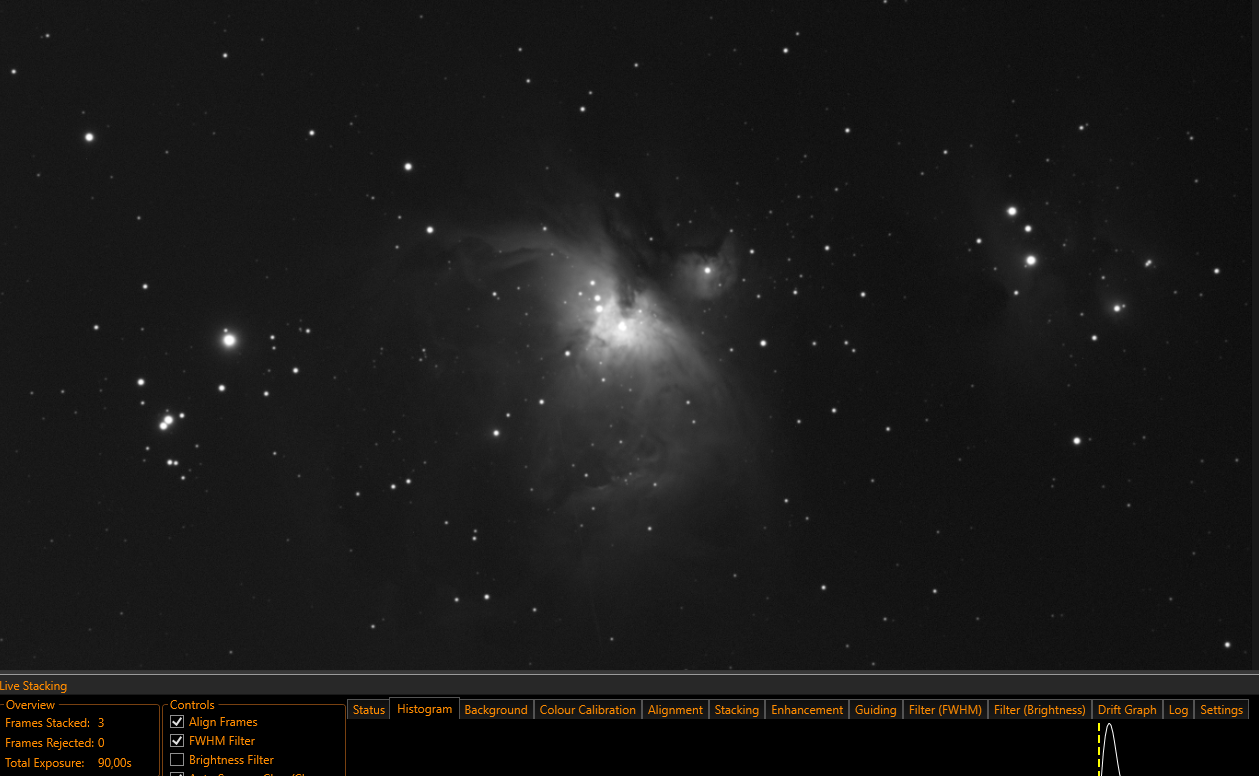Toggle the Align Frames checkbox
The image size is (1259, 776).
point(177,722)
